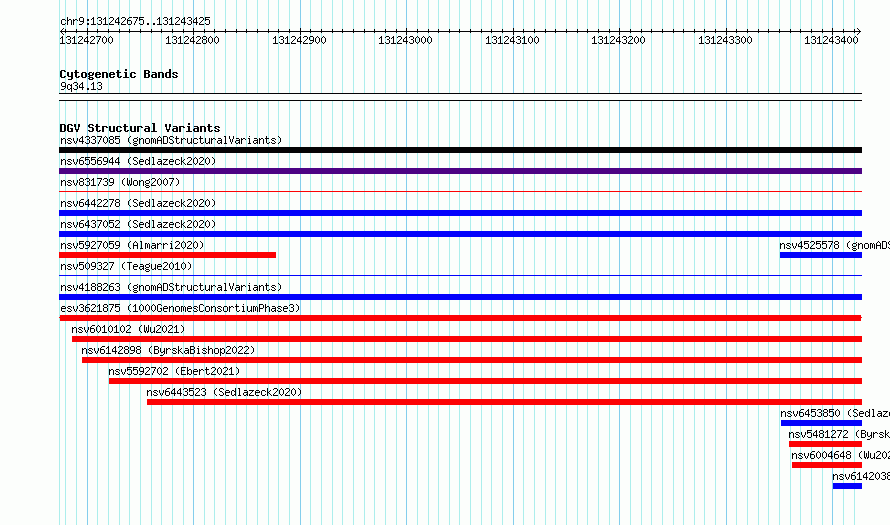Open the esv3621875 (1000GenomesConsortiumPhase3) label
Viewport: 890px width, 525px height.
click(180, 308)
